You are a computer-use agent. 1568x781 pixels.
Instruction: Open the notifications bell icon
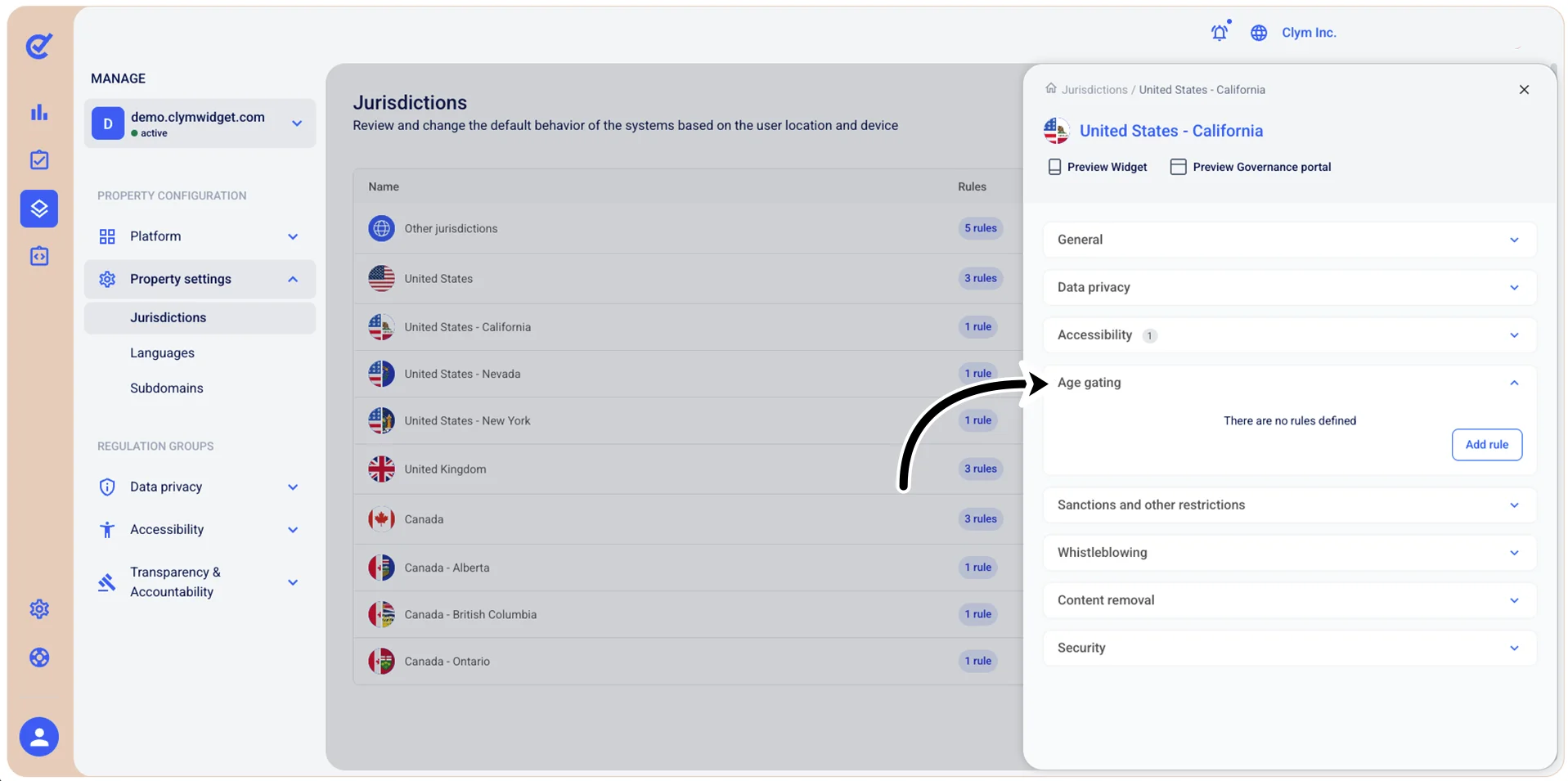coord(1220,32)
